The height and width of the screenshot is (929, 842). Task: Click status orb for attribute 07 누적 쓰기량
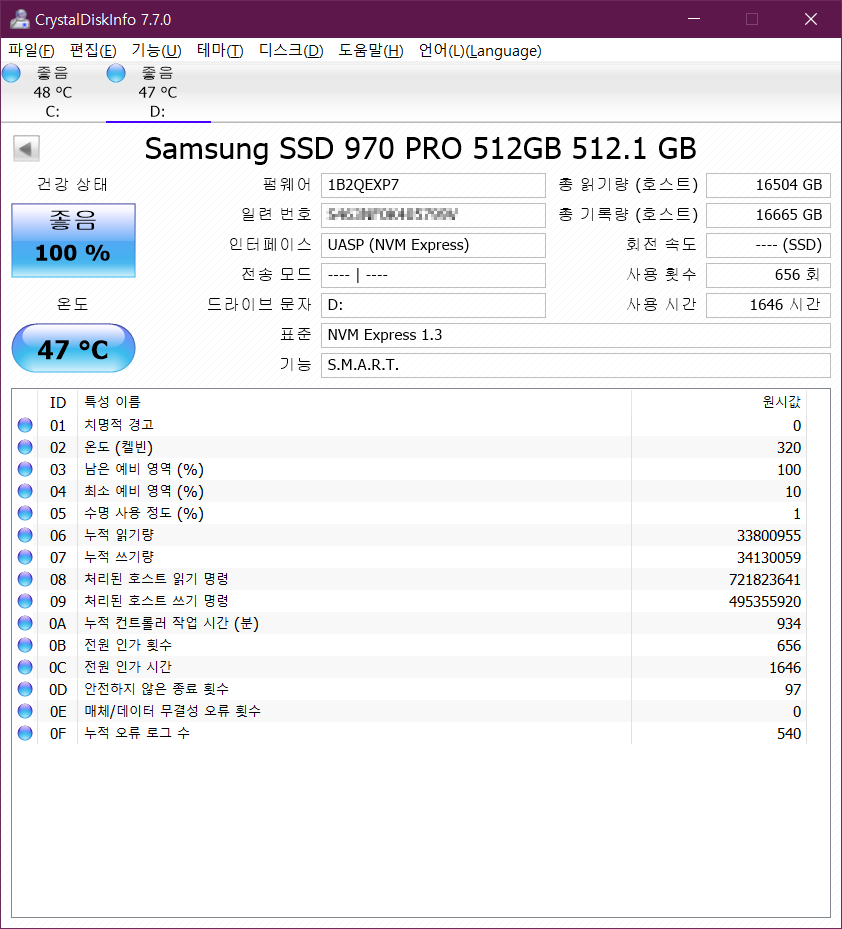pyautogui.click(x=25, y=557)
